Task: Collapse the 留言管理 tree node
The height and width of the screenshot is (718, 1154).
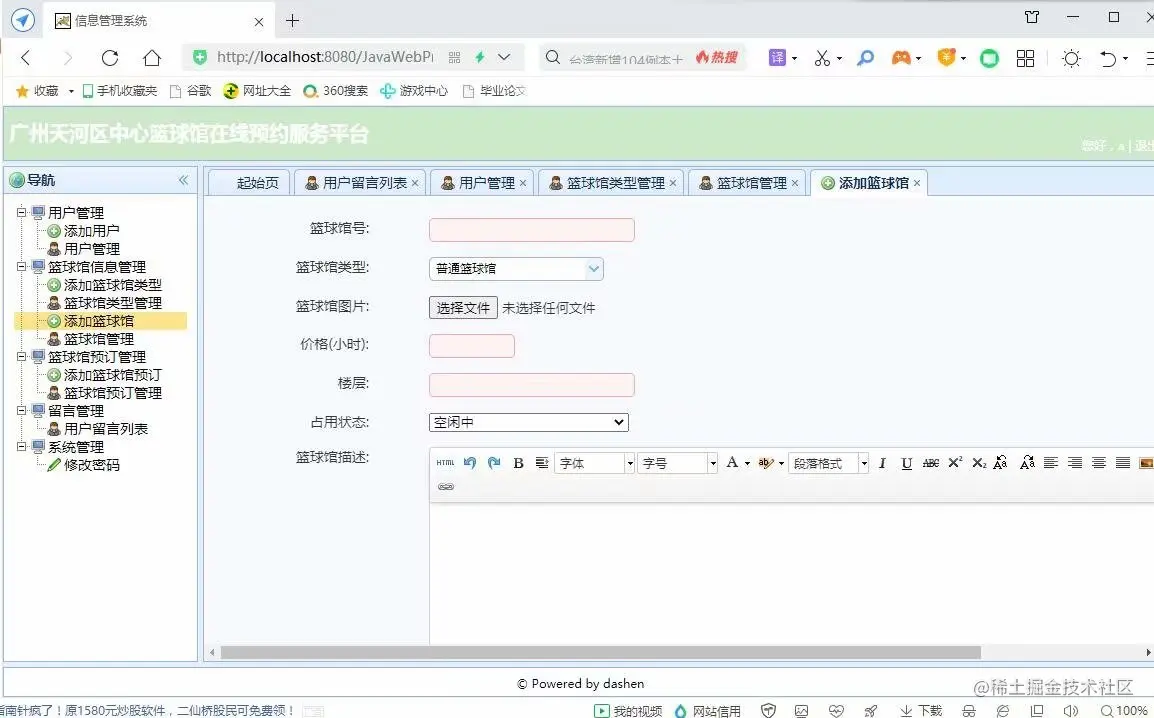Action: pyautogui.click(x=22, y=410)
